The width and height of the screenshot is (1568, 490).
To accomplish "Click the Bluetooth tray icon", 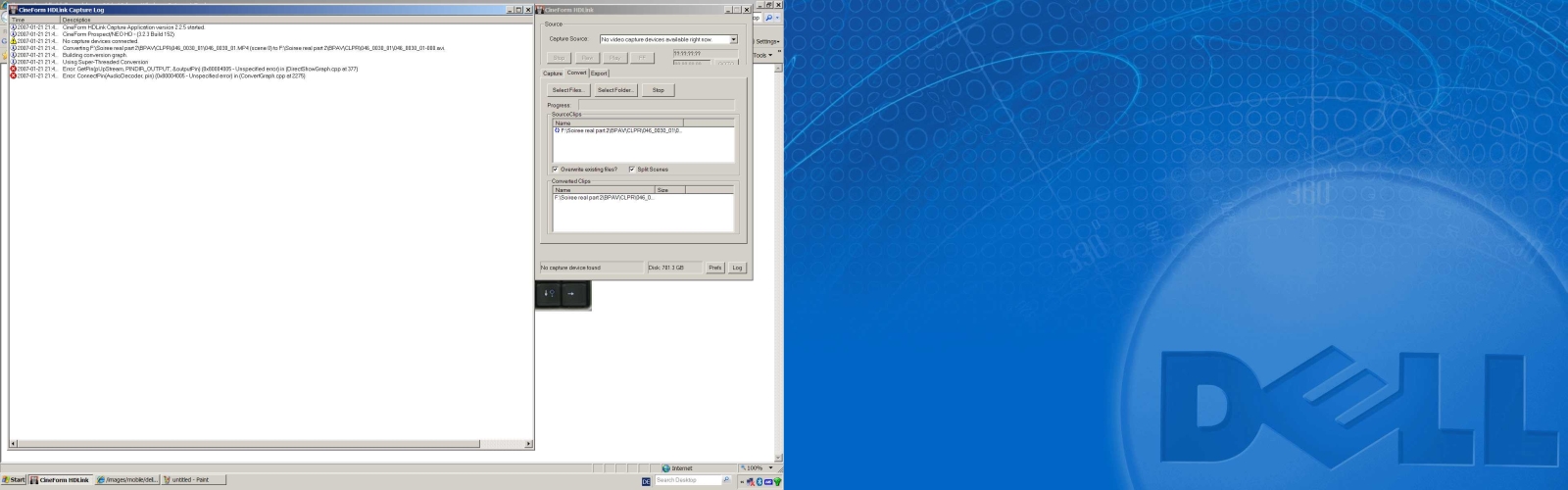I will point(759,481).
